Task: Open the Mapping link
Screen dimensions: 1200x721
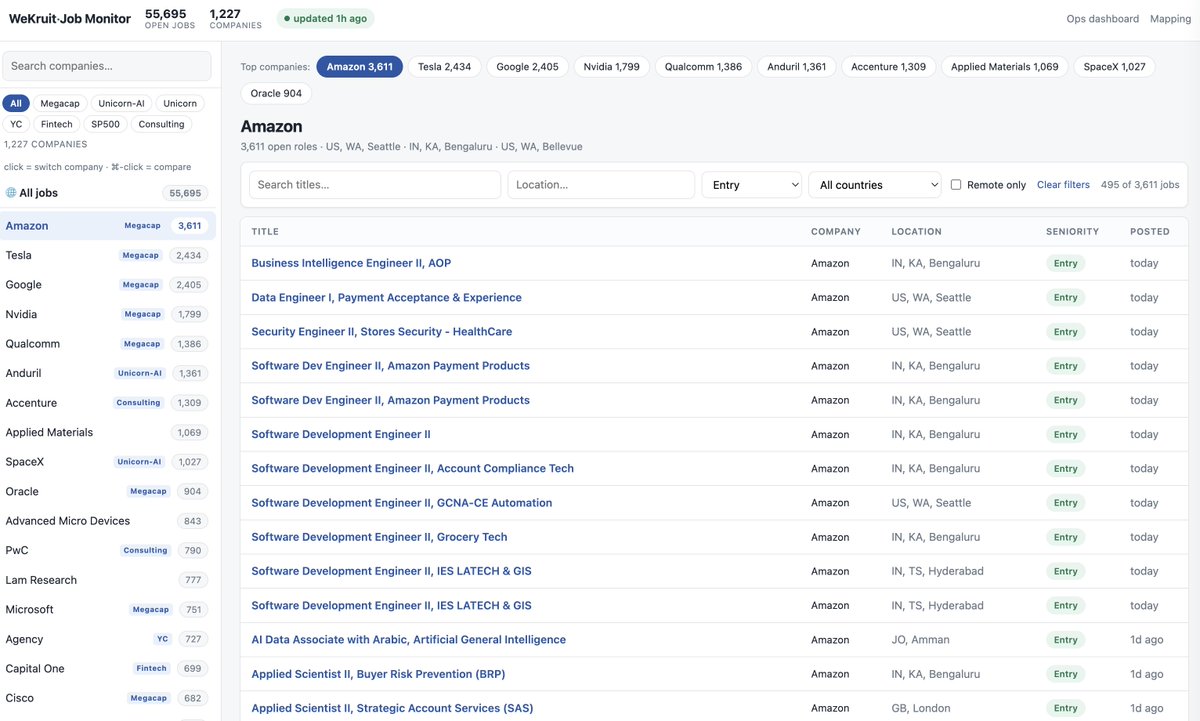Action: tap(1170, 19)
